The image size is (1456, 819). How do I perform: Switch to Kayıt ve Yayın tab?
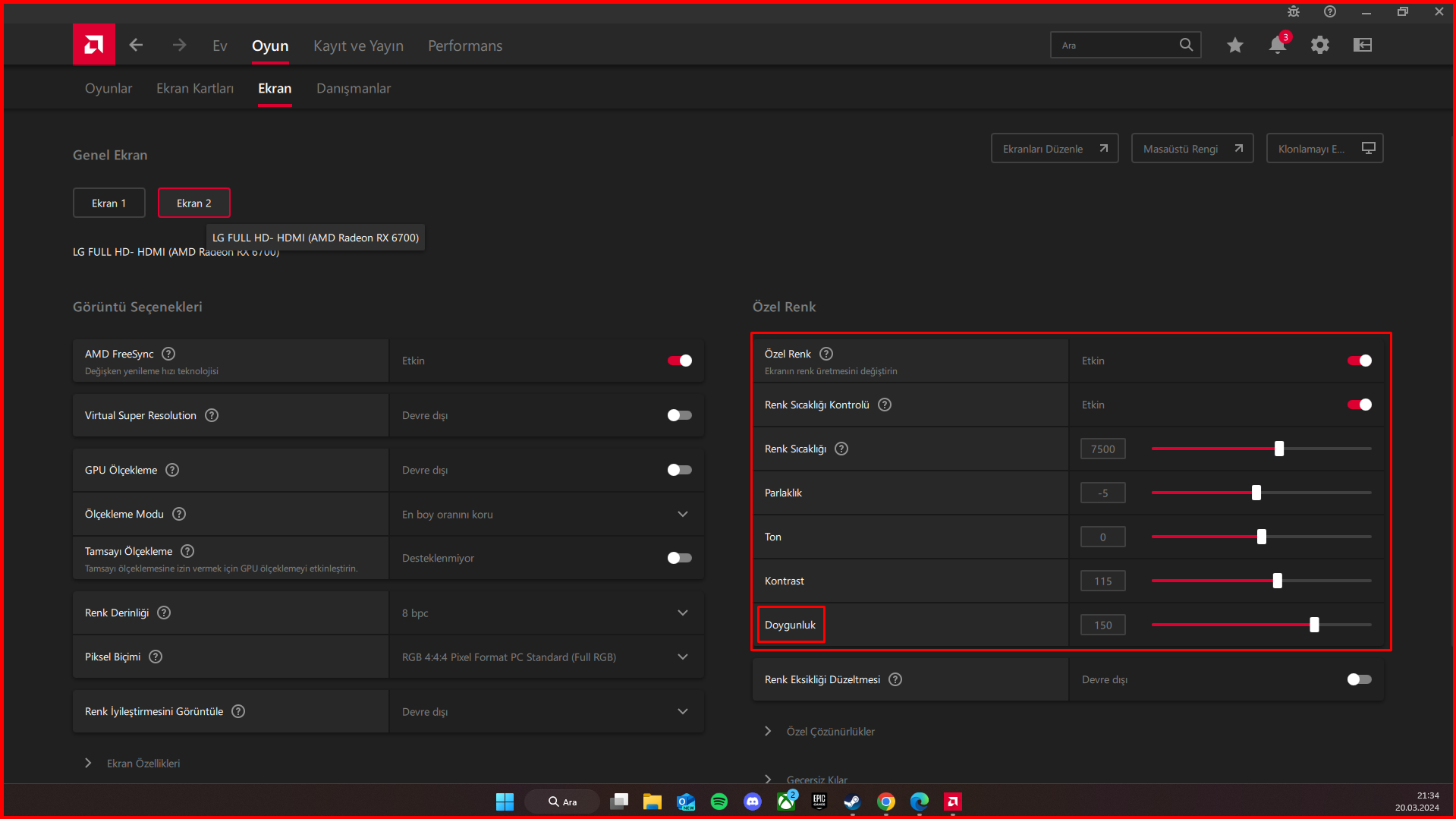point(358,46)
